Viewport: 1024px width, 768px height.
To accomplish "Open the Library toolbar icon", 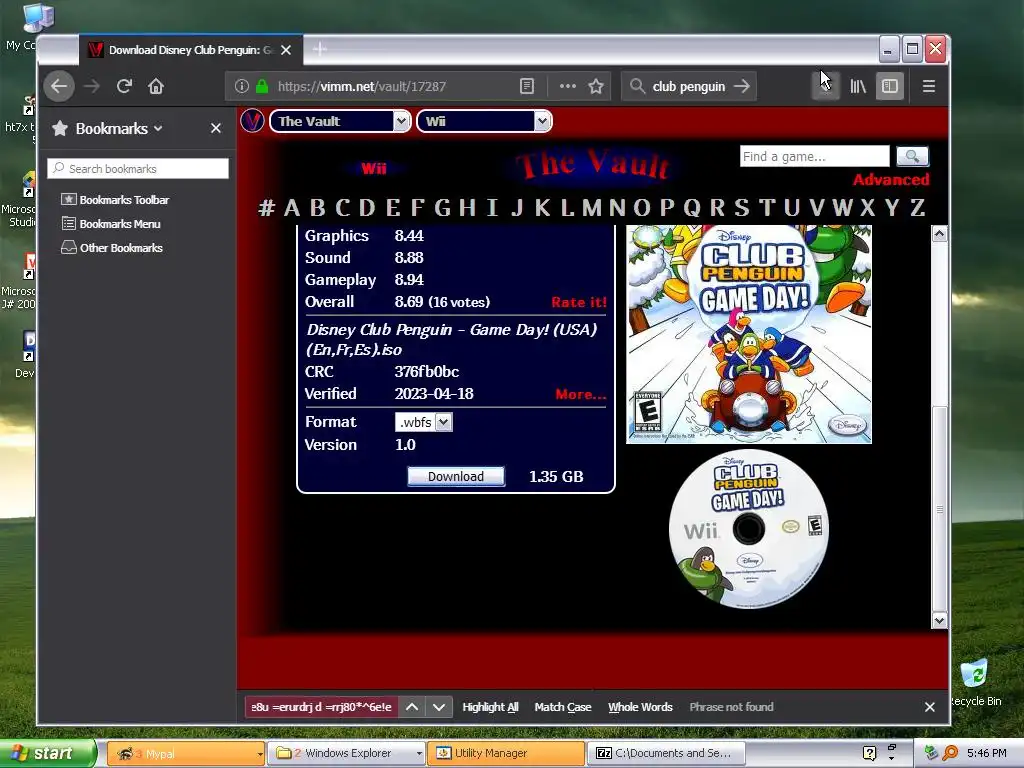I will tap(857, 86).
